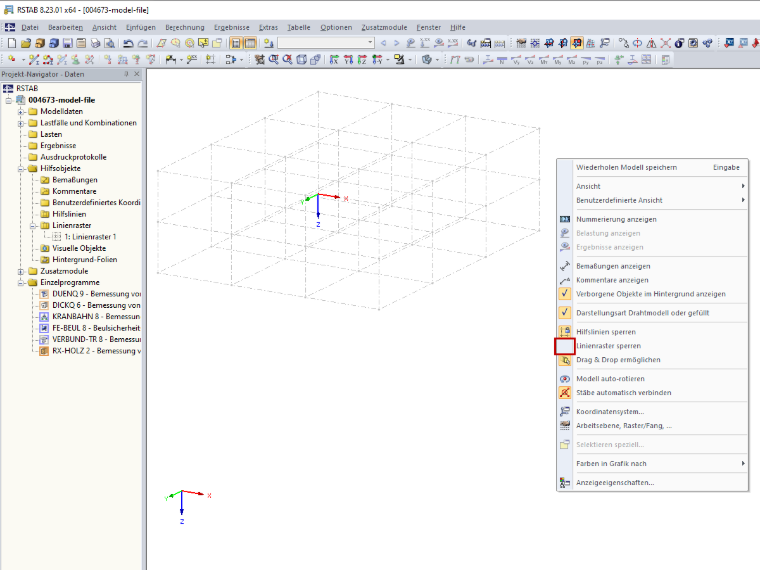The height and width of the screenshot is (570, 760).
Task: Show bending moment My results icon
Action: [x=558, y=60]
